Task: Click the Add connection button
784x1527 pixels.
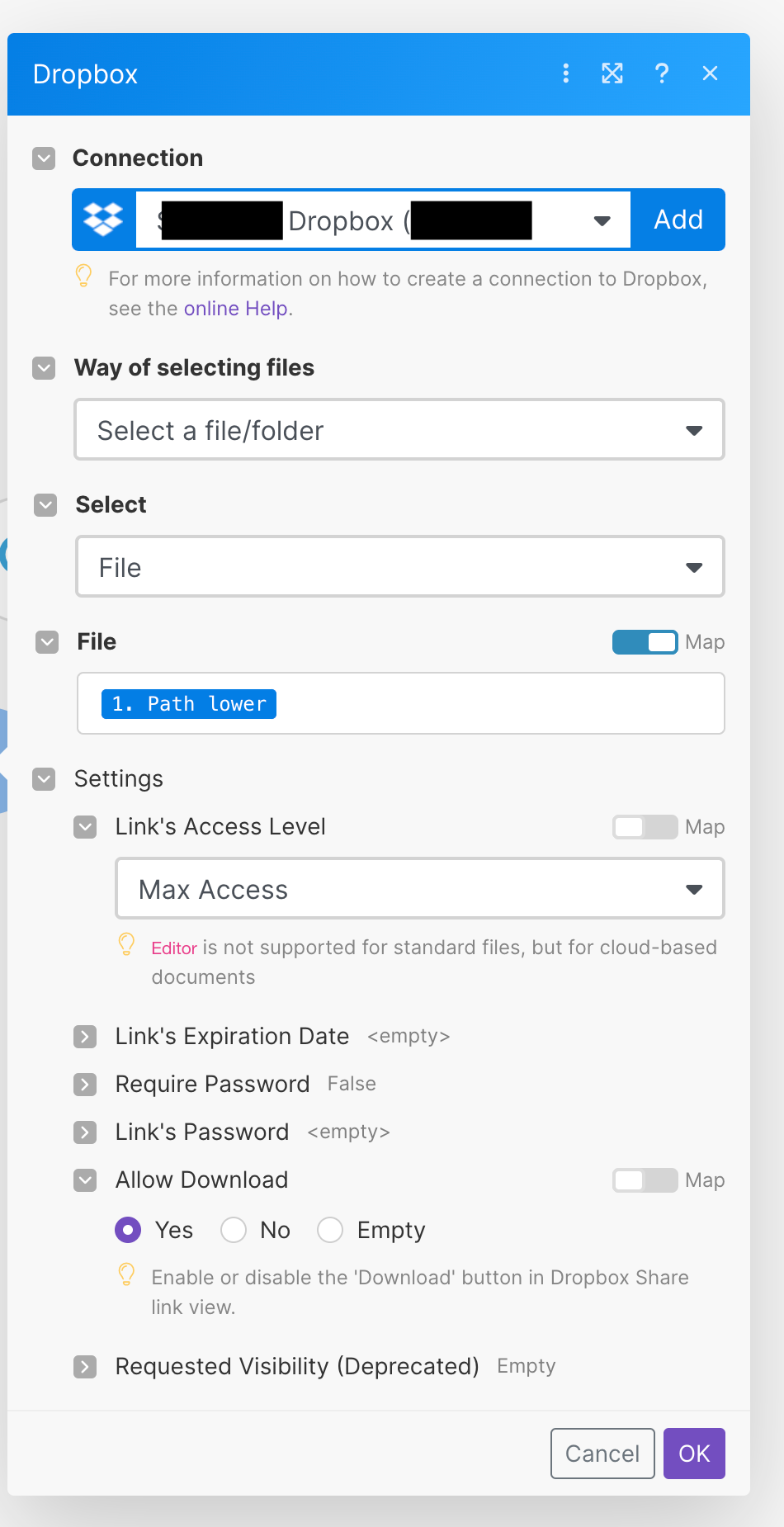Action: 678,220
